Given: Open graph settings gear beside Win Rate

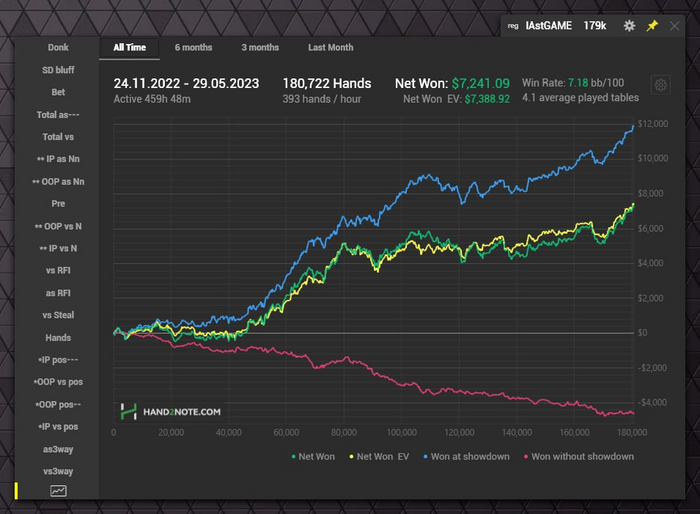Looking at the screenshot, I should pos(661,85).
